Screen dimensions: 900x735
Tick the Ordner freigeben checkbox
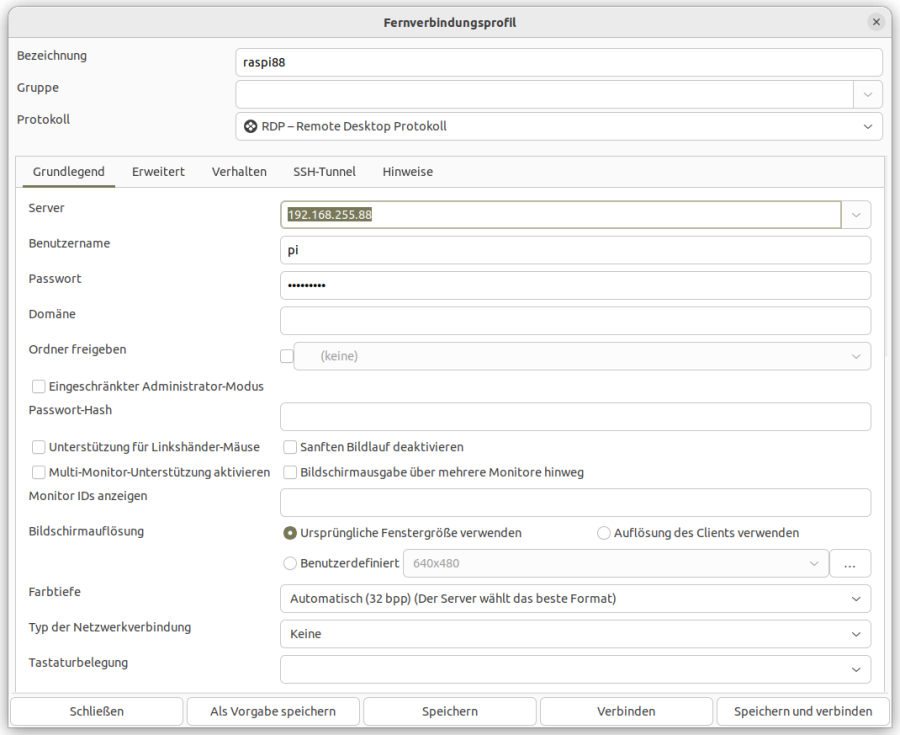coord(287,356)
